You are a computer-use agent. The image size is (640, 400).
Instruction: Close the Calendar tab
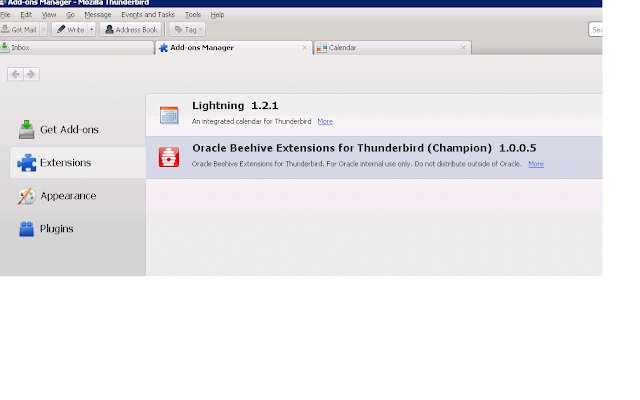pyautogui.click(x=463, y=47)
